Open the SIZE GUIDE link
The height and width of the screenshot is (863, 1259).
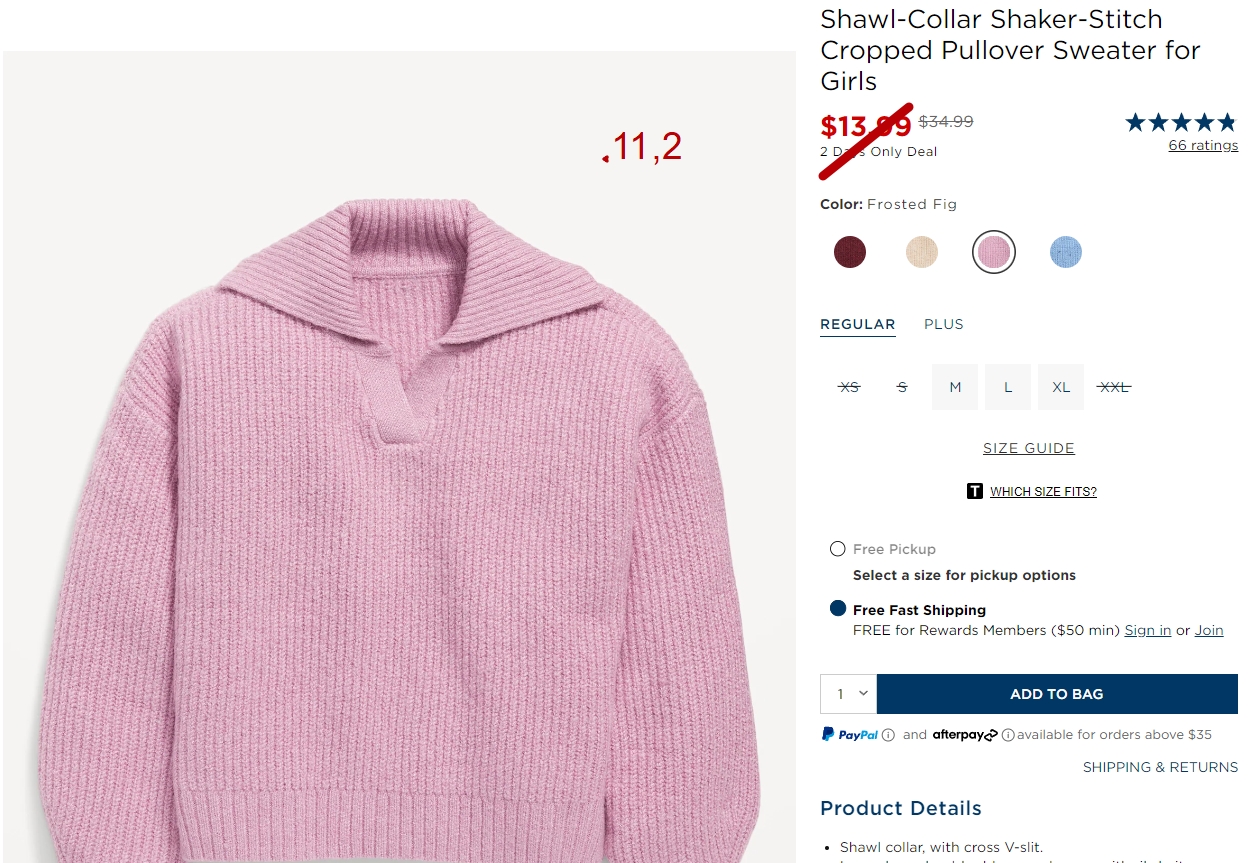(1029, 448)
